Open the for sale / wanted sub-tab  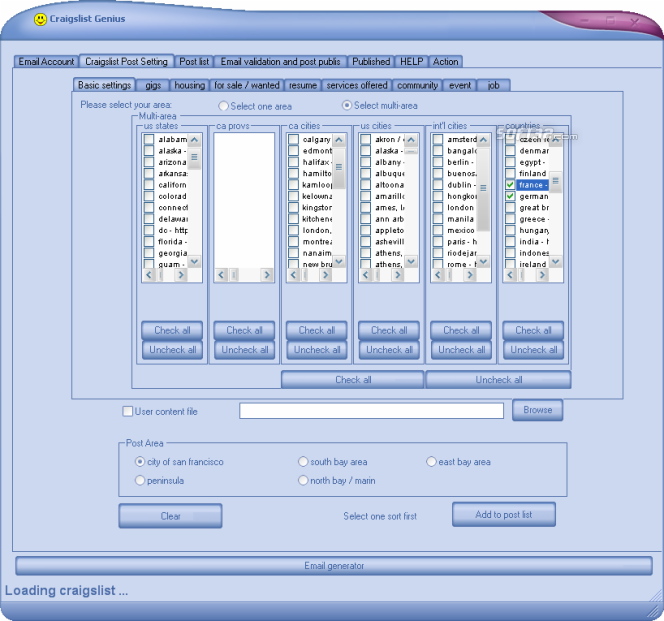(x=246, y=86)
